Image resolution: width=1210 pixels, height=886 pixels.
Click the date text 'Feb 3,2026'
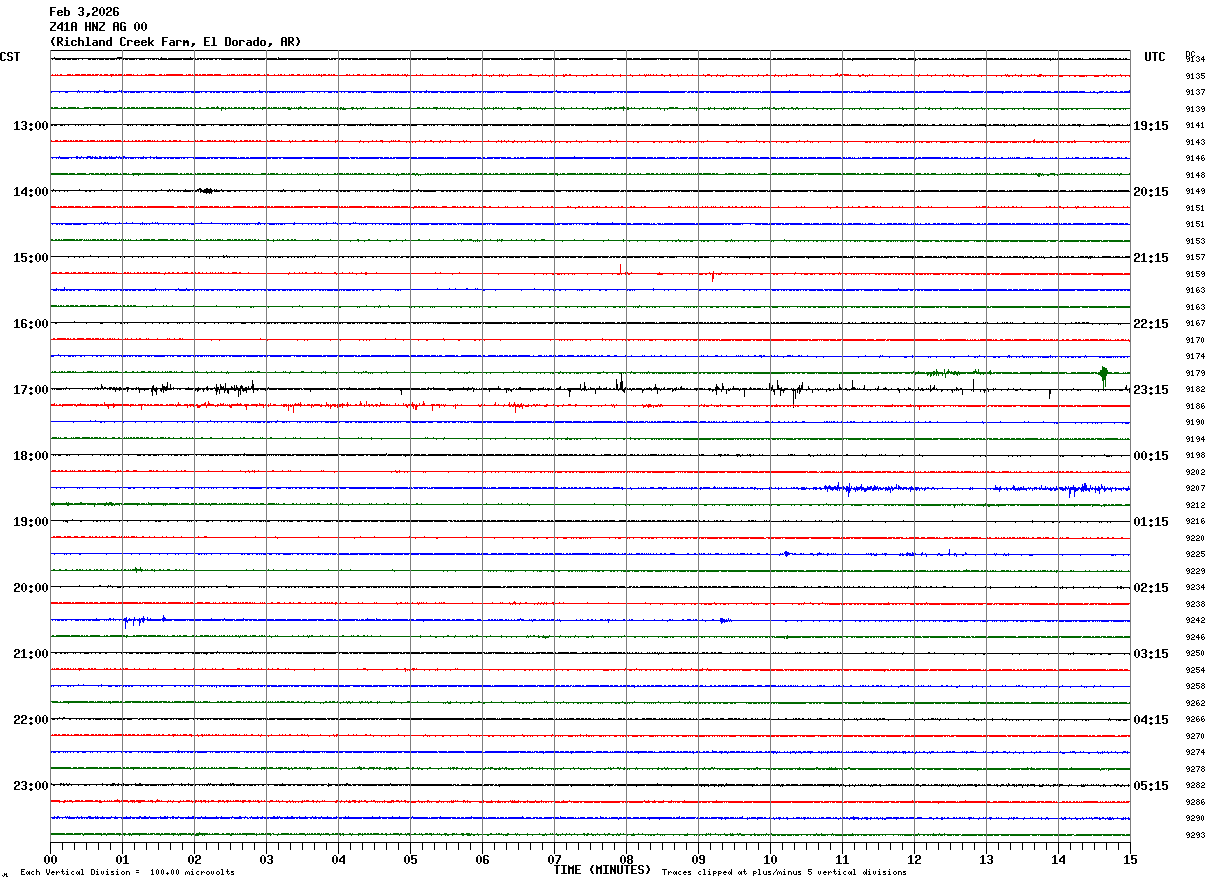(84, 12)
